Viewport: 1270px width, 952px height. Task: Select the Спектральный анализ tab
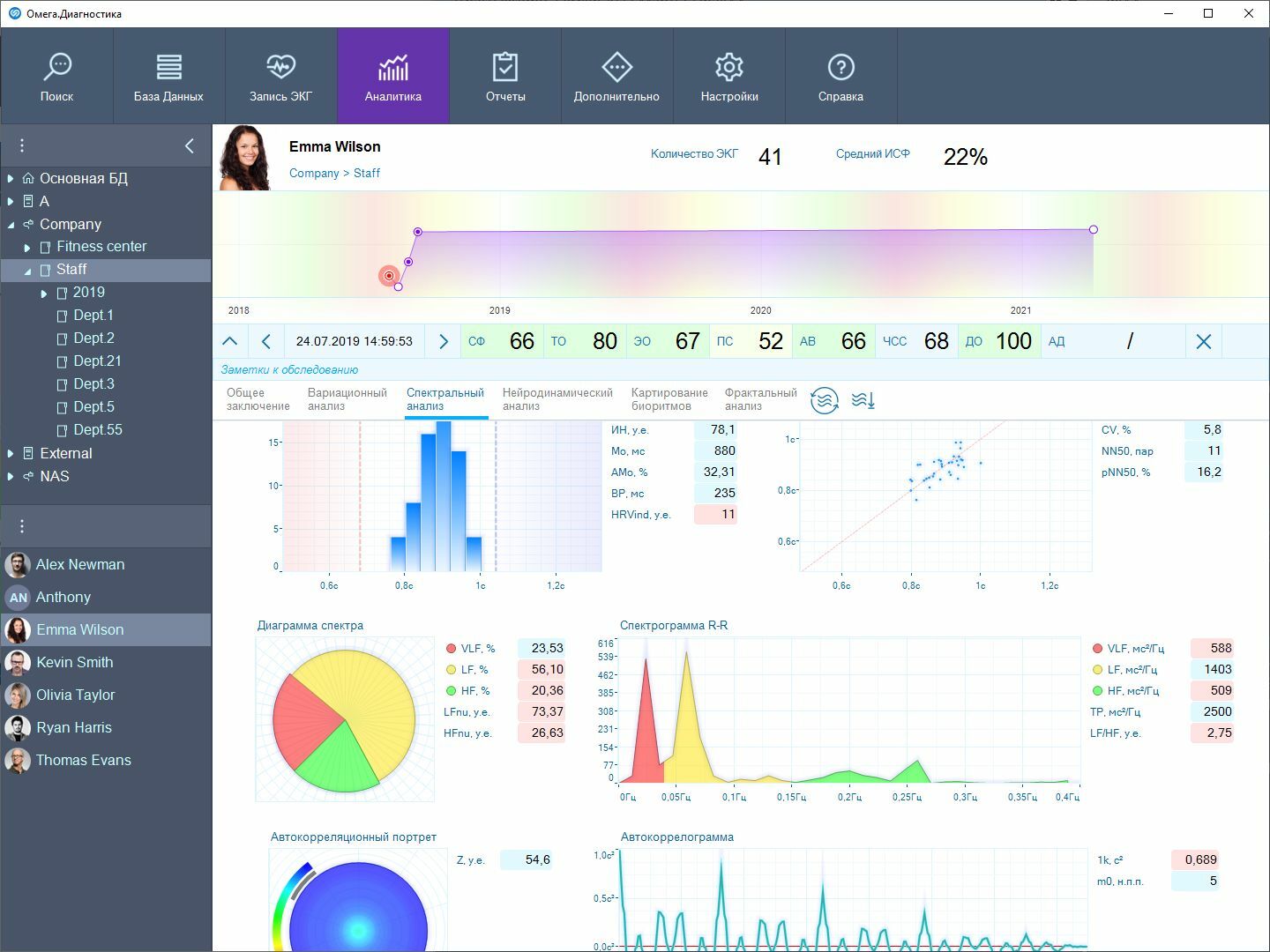(445, 399)
